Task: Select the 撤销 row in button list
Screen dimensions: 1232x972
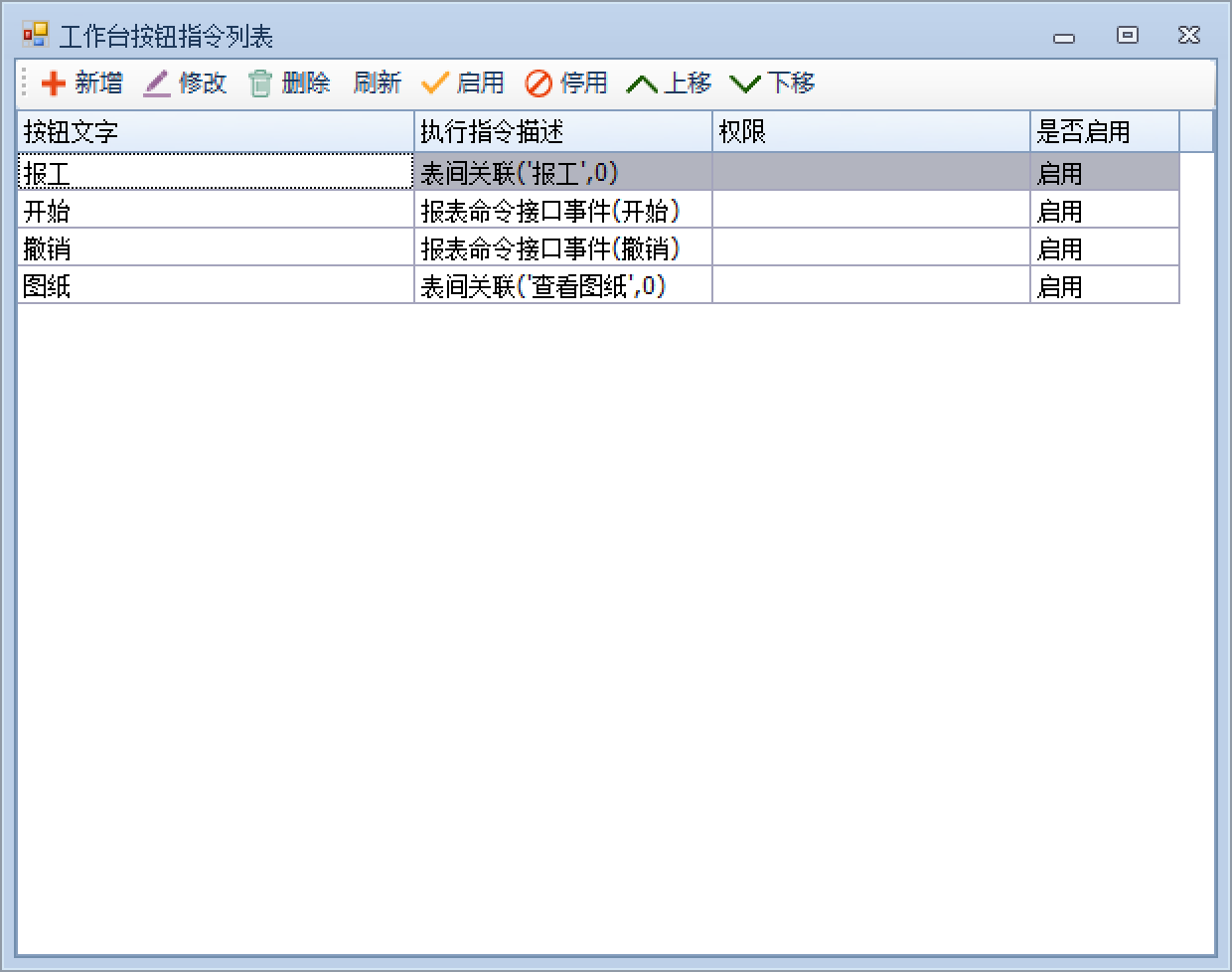Action: [x=215, y=248]
